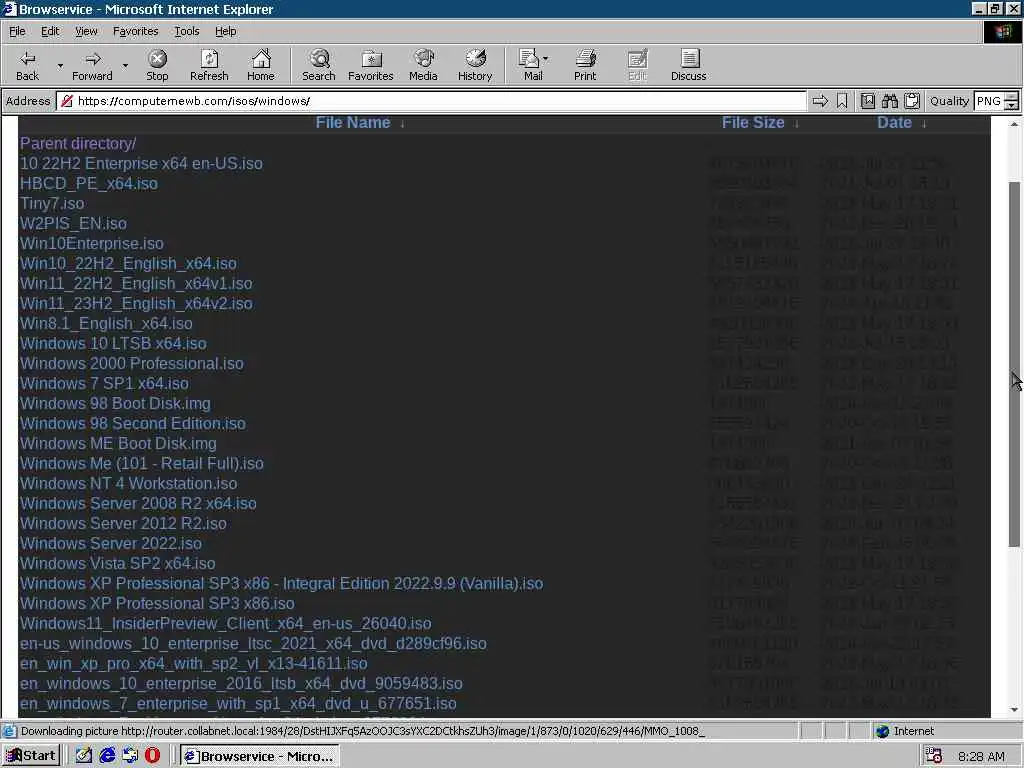This screenshot has width=1024, height=768.
Task: Launch Internet Explorer from quick launch
Action: pyautogui.click(x=107, y=756)
